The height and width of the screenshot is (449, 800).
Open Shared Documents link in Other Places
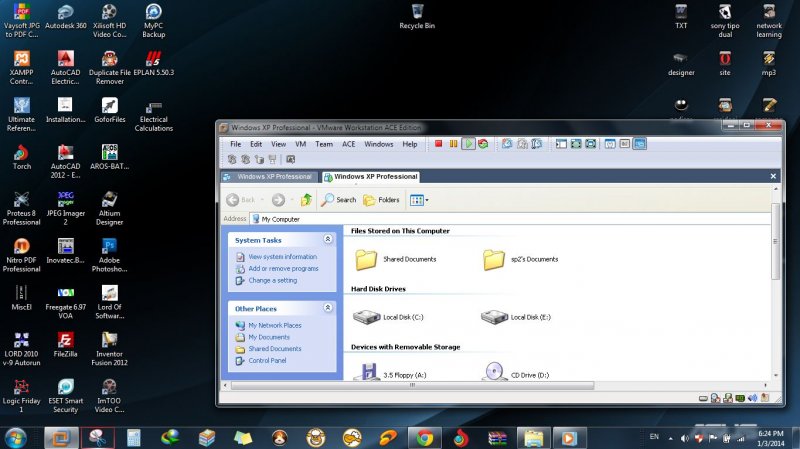click(274, 348)
